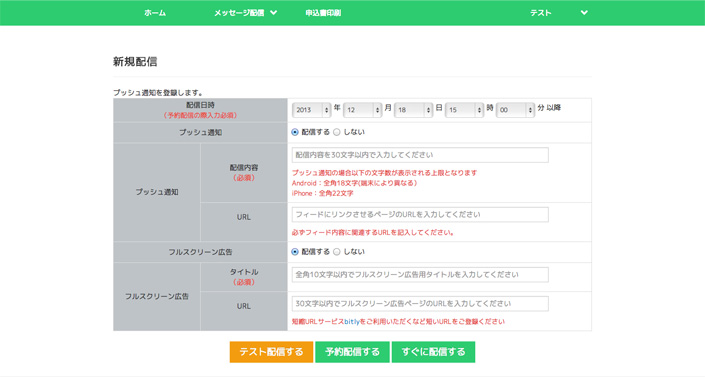Focus the fullscreen ad URL field
This screenshot has width=705, height=377.
click(x=420, y=304)
